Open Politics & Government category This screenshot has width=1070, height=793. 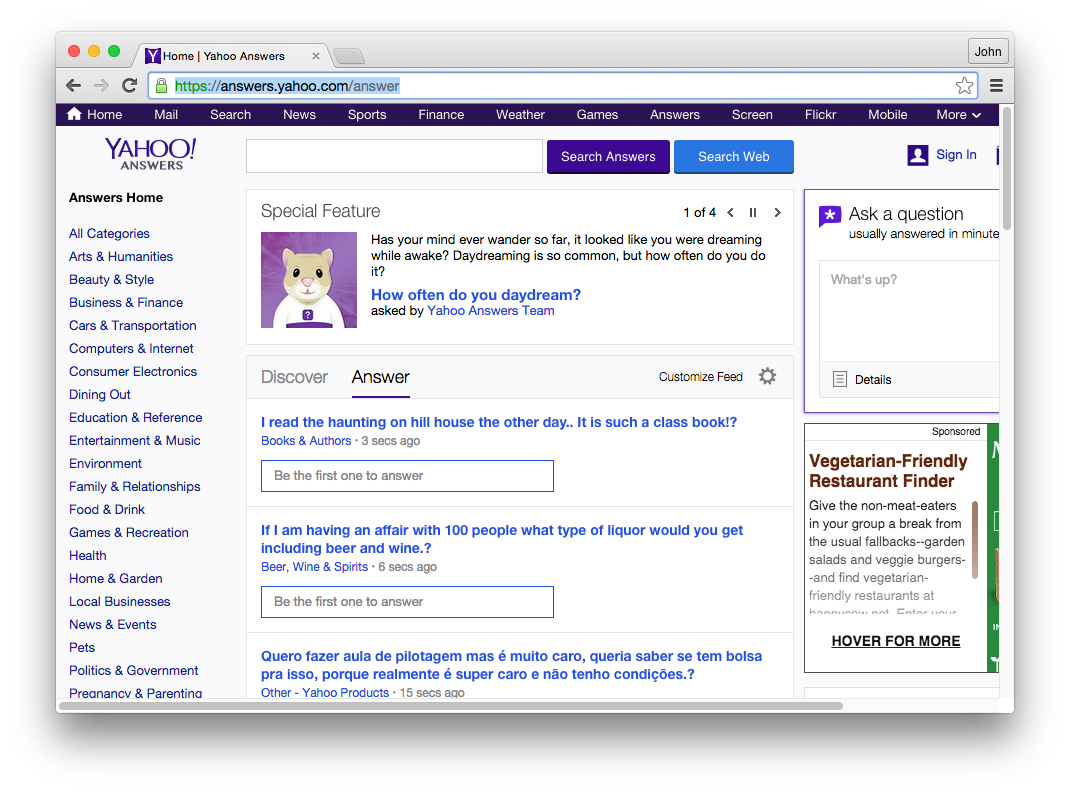[134, 671]
